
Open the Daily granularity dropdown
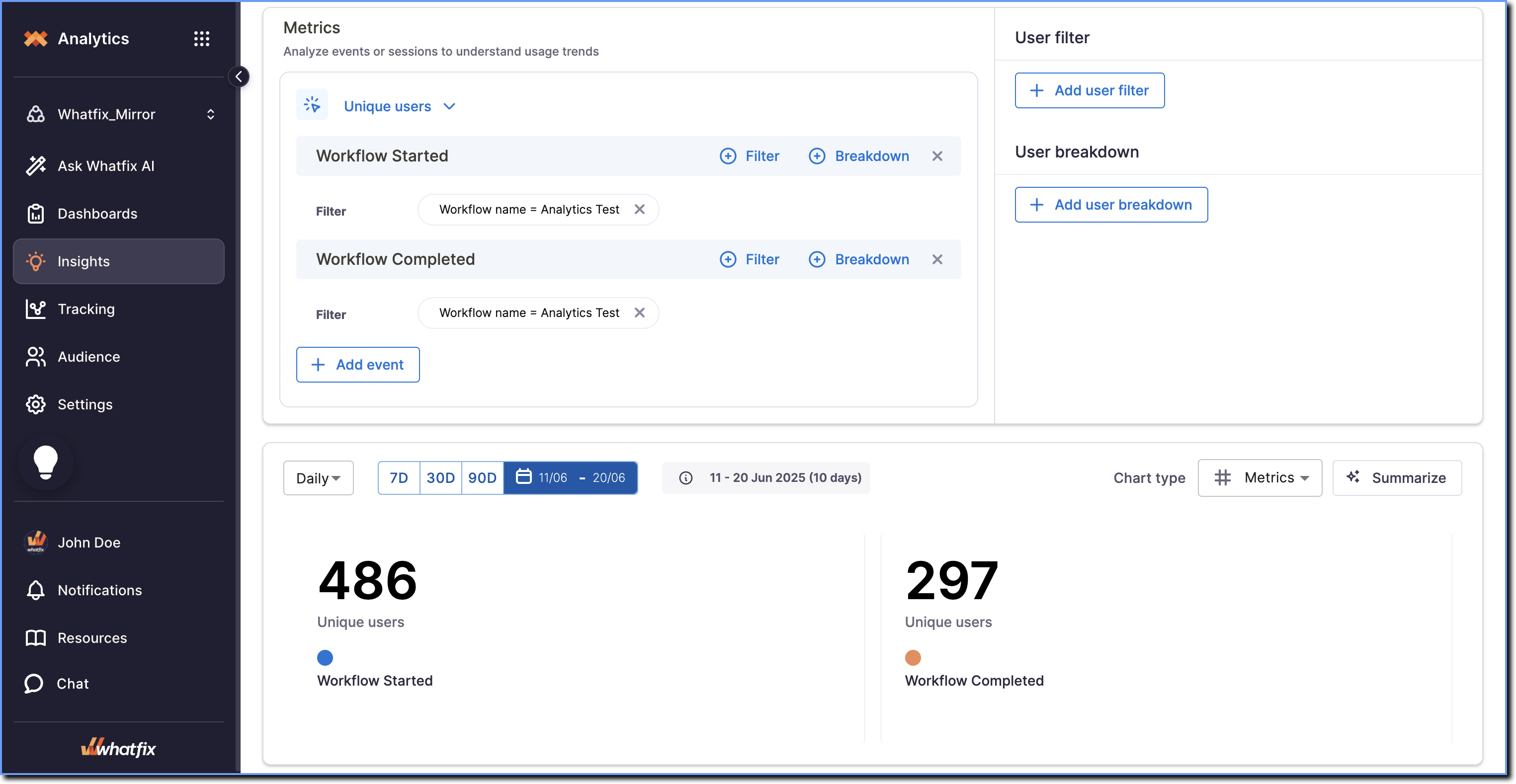tap(319, 477)
